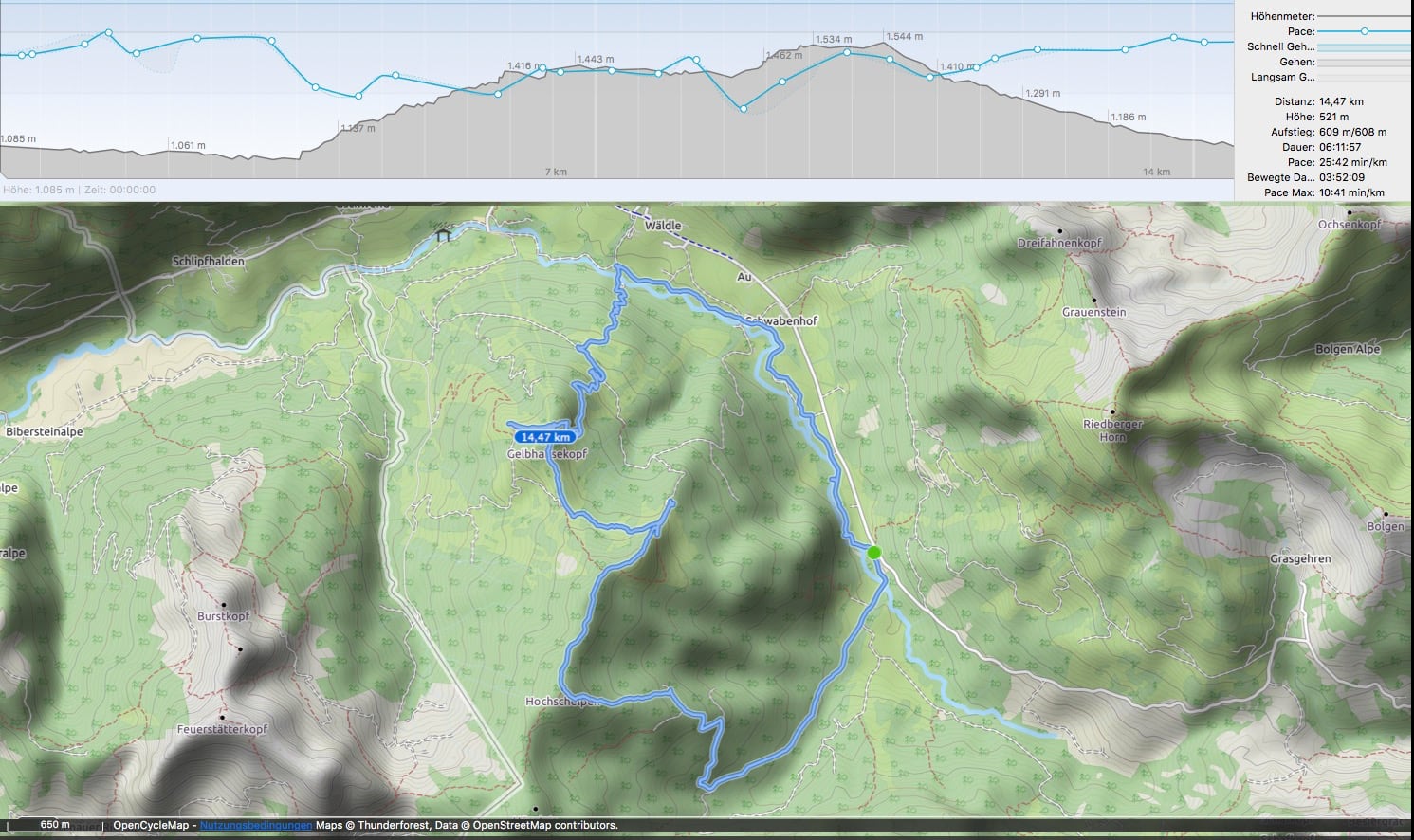Click the Bewegte Da... value 03:52:09
The width and height of the screenshot is (1414, 840).
(x=1340, y=177)
